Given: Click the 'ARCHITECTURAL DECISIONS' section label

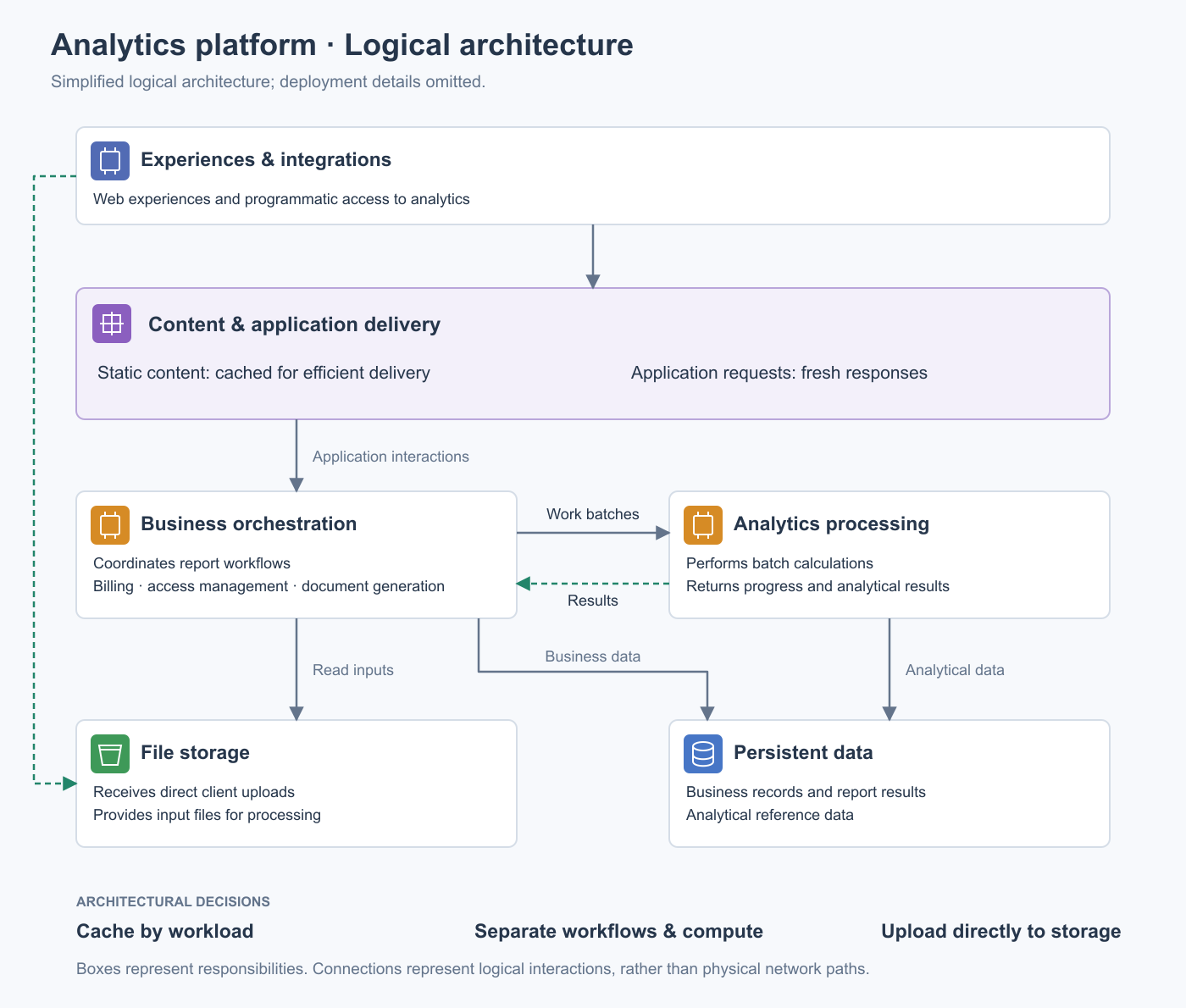Looking at the screenshot, I should [173, 902].
